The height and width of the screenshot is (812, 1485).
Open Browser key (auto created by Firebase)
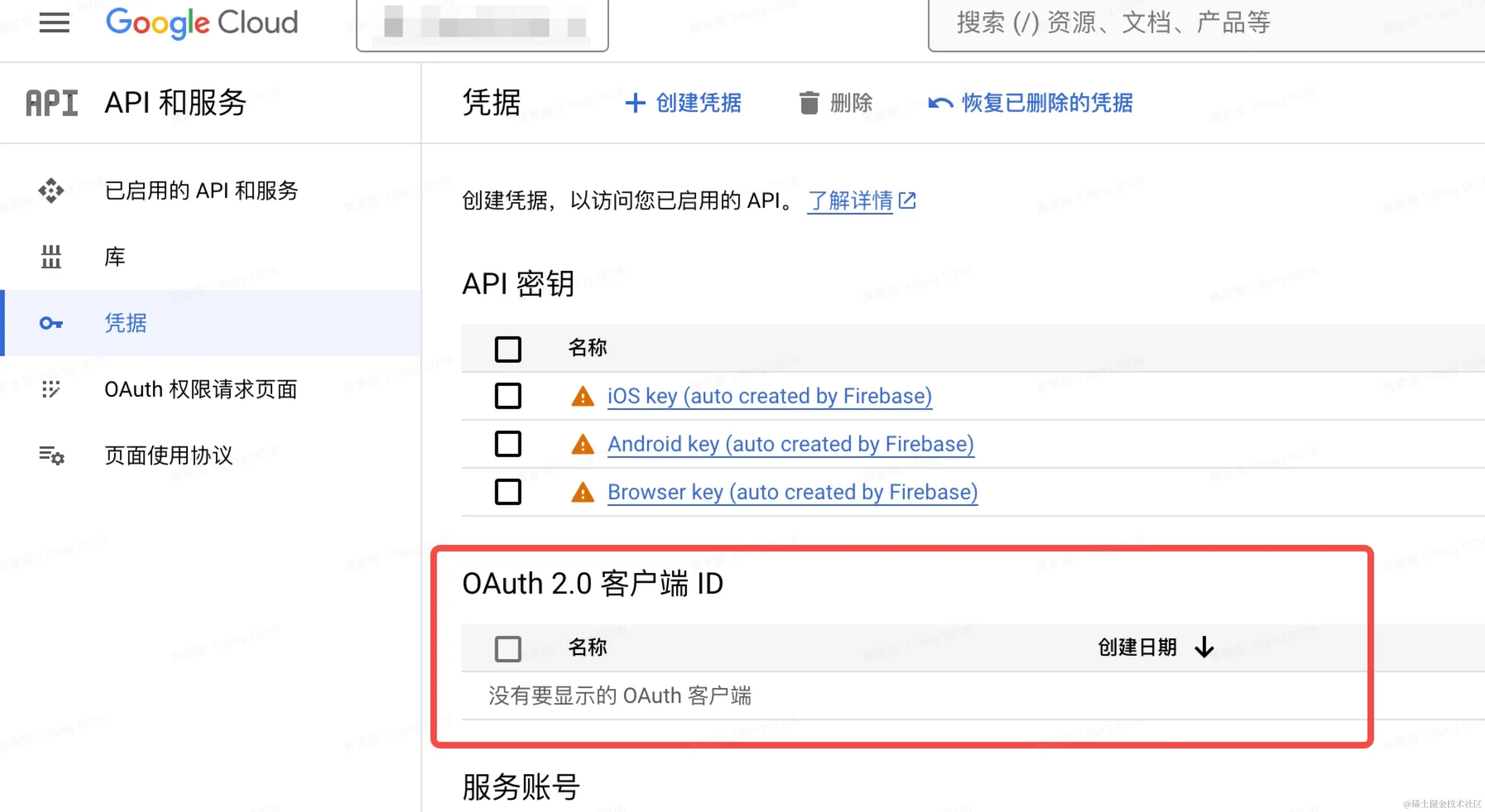(x=792, y=493)
